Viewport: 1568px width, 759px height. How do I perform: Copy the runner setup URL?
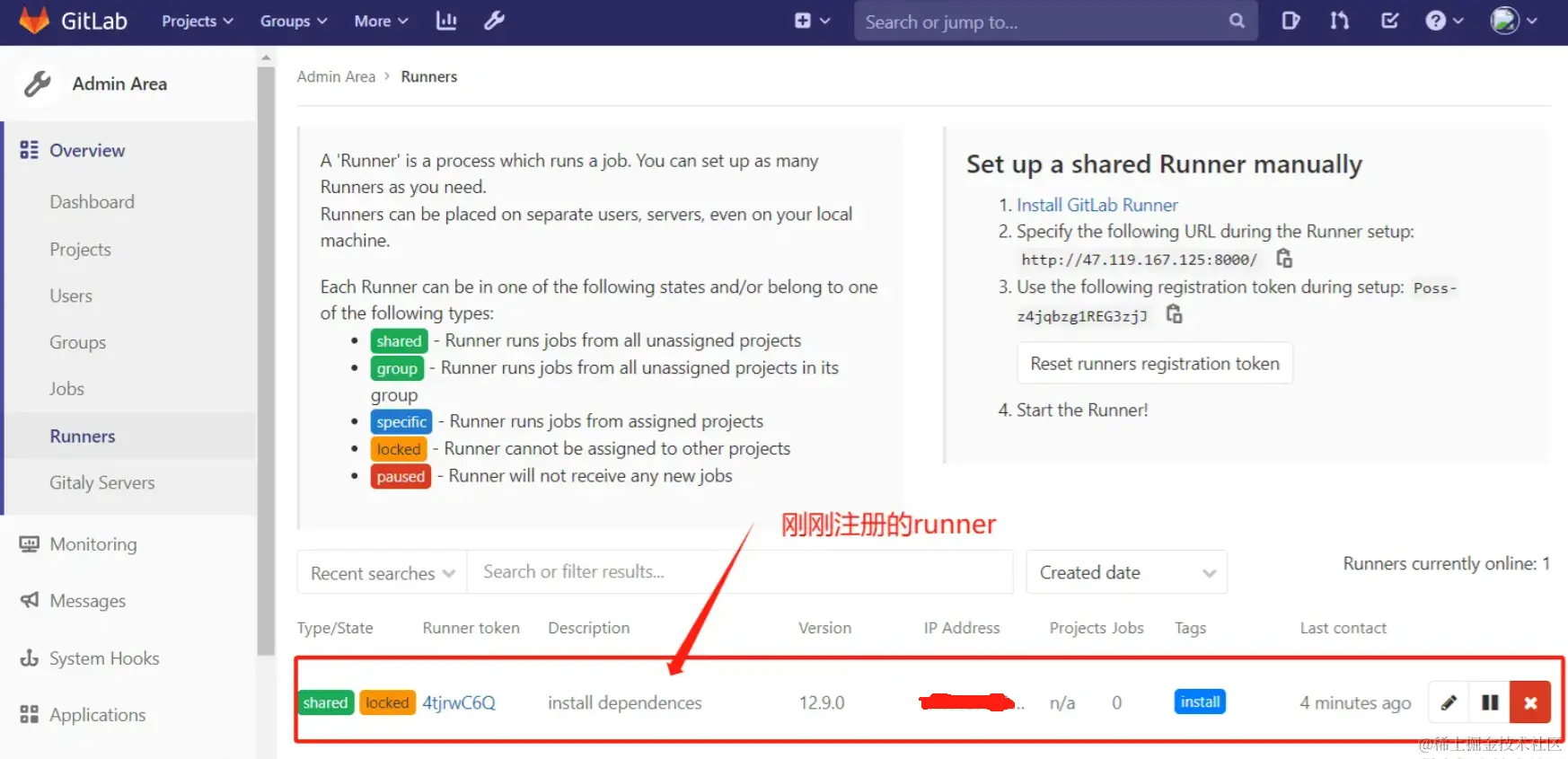point(1284,259)
